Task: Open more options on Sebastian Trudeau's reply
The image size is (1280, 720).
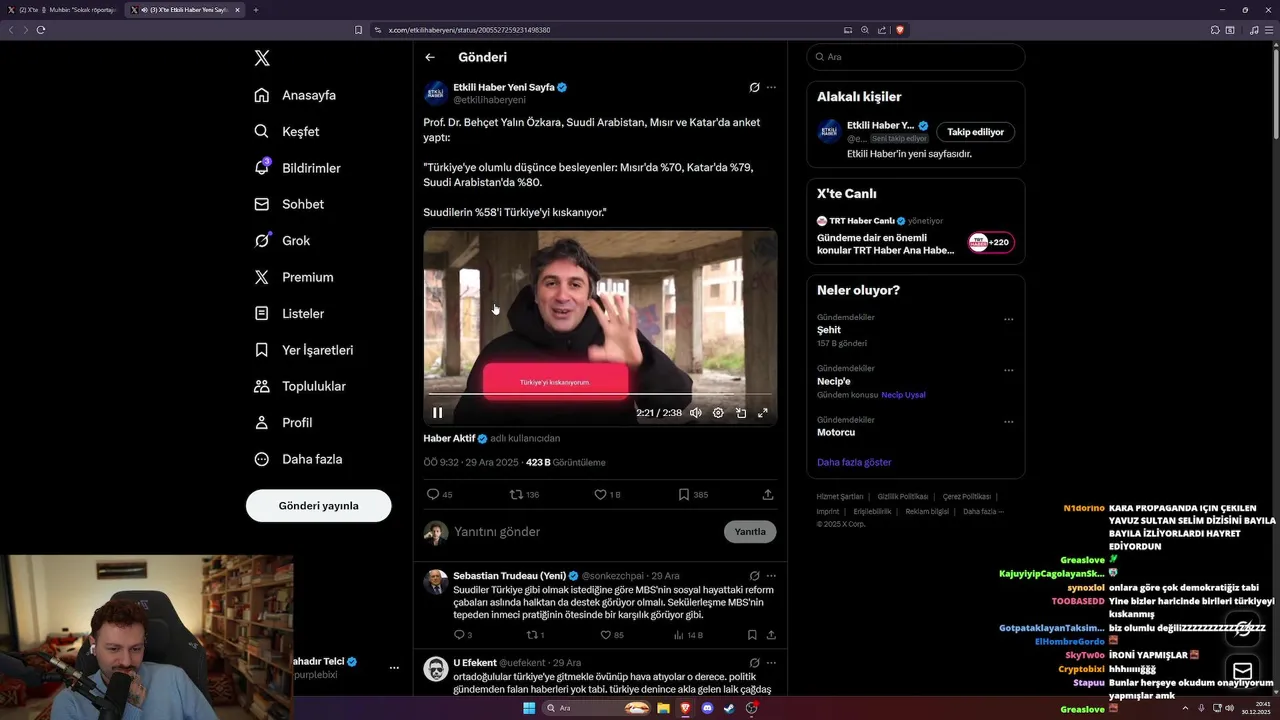Action: tap(771, 576)
